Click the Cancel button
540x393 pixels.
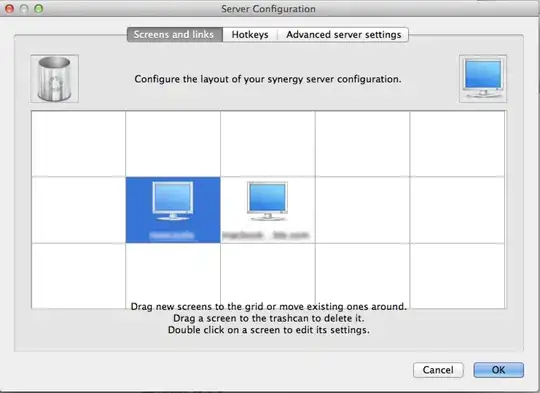coord(438,370)
